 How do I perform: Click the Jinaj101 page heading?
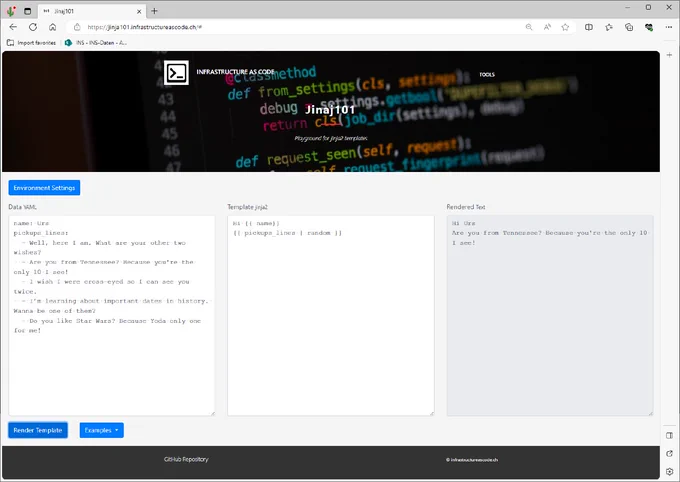pos(330,110)
